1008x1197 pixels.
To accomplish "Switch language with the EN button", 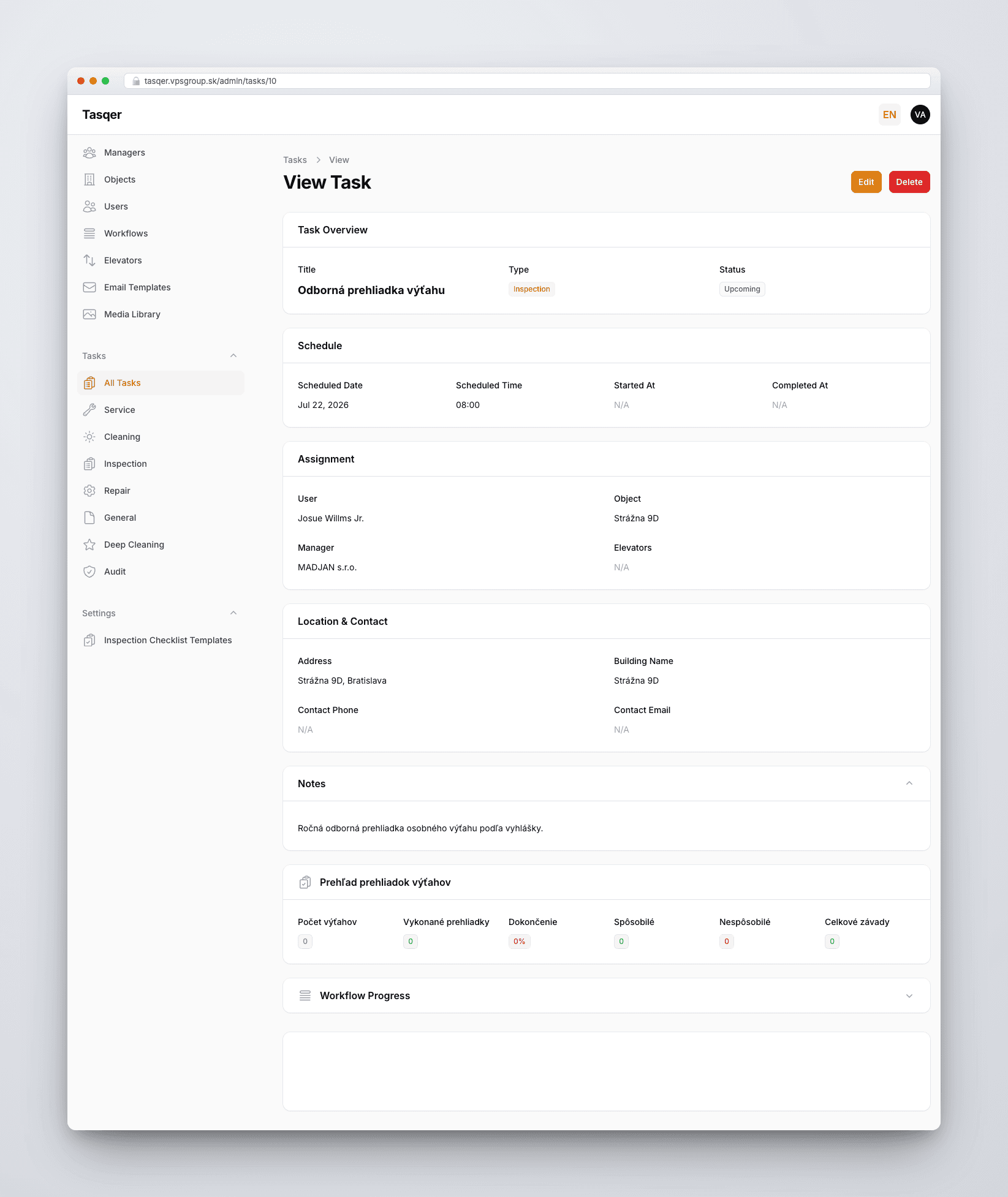I will tap(890, 115).
